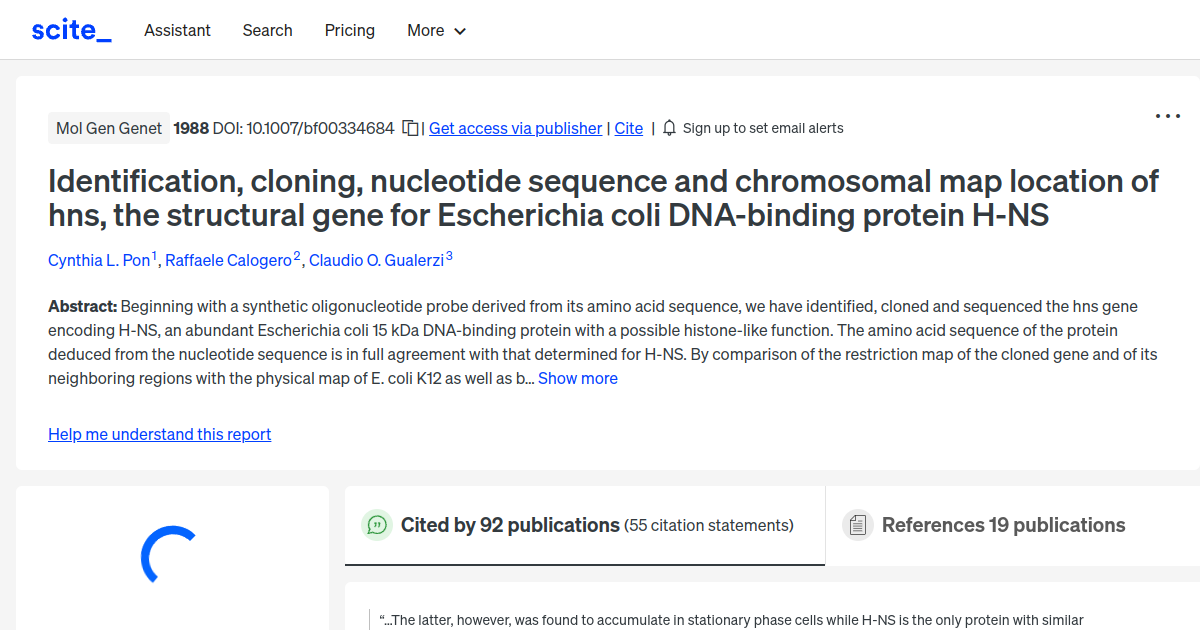Image resolution: width=1200 pixels, height=630 pixels.
Task: Open the Search navigation item
Action: tap(267, 30)
